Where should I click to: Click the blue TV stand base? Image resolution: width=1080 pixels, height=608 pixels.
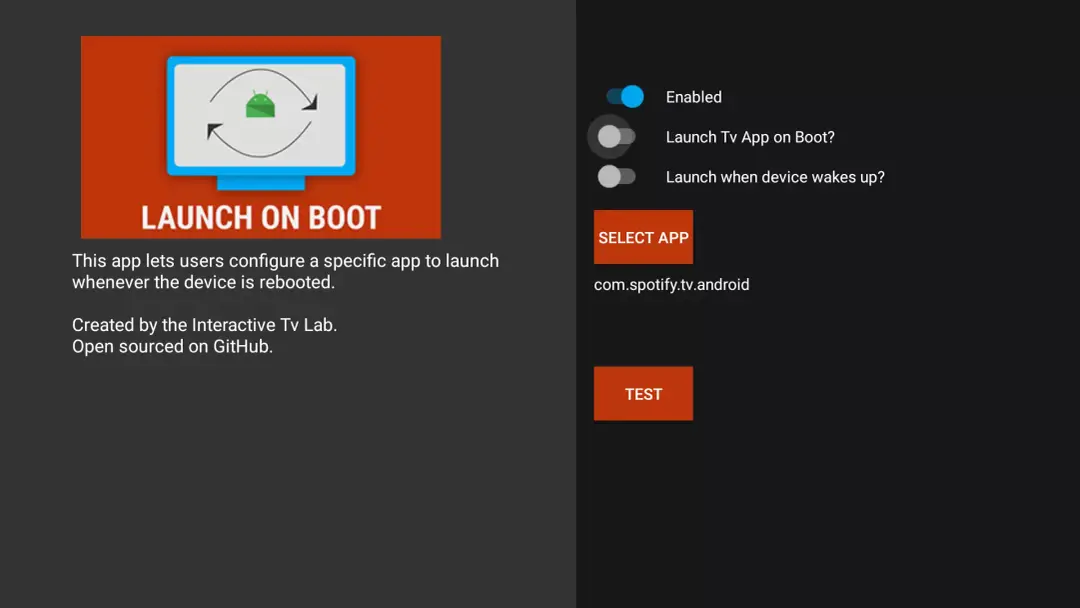tap(261, 182)
